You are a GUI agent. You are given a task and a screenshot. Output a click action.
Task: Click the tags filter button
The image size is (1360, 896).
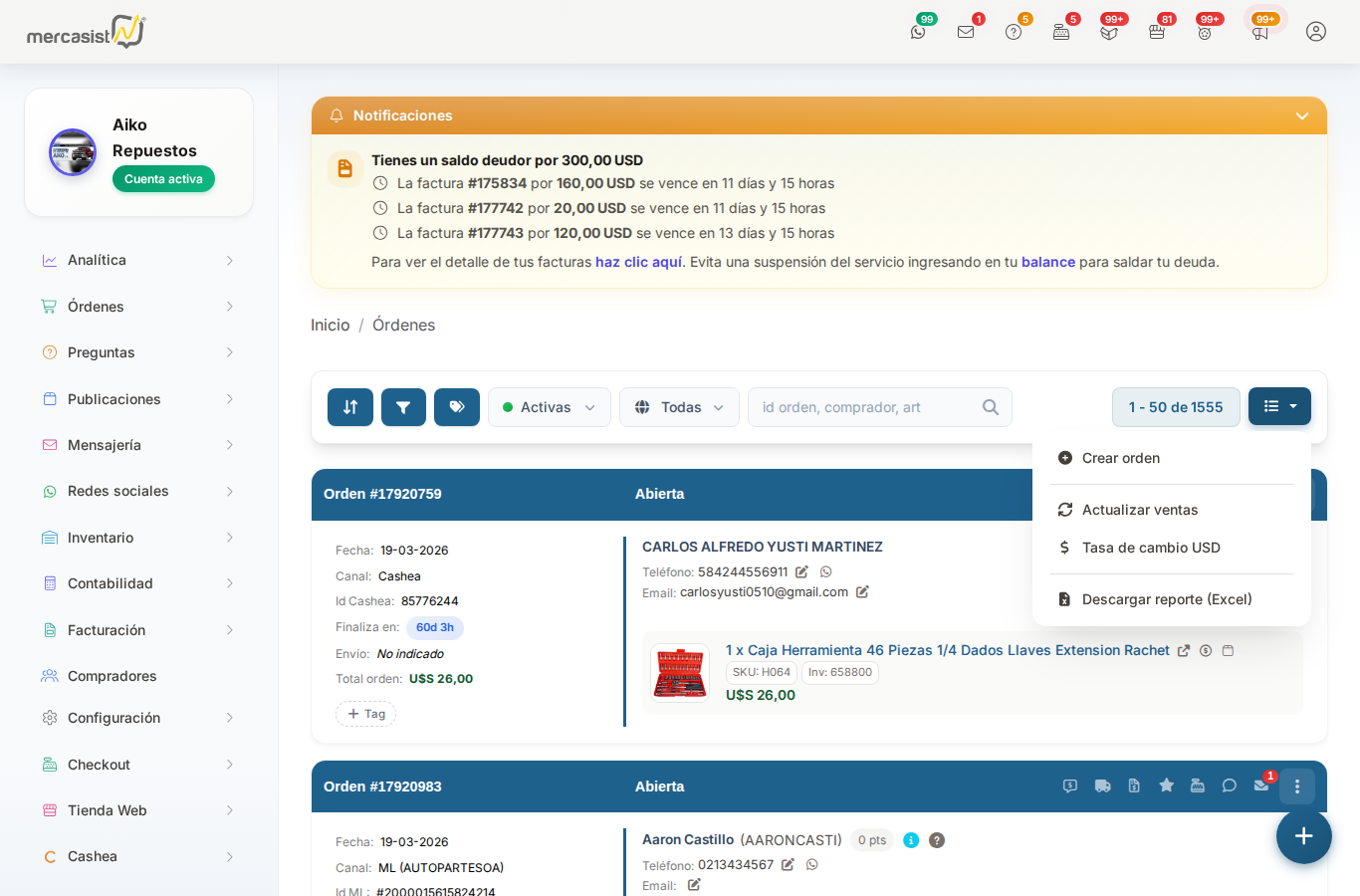click(x=457, y=407)
